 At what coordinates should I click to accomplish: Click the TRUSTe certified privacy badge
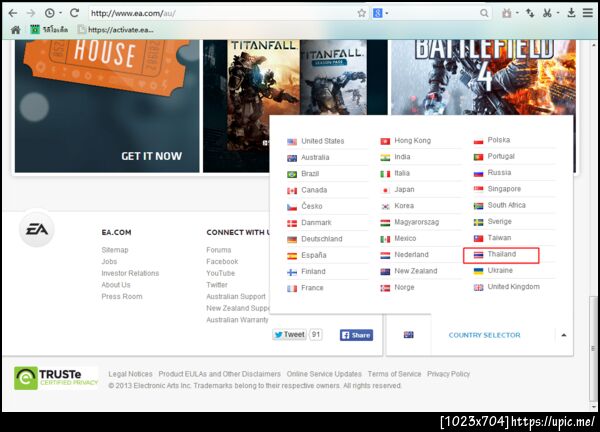[56, 378]
